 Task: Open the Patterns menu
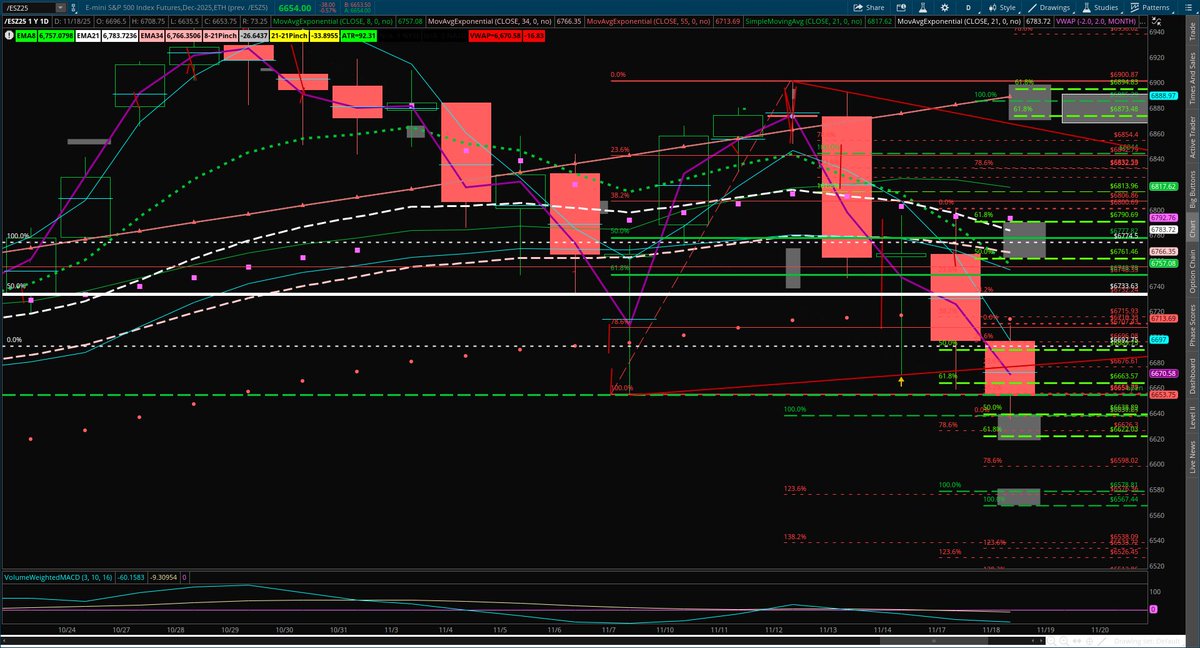pos(1150,8)
